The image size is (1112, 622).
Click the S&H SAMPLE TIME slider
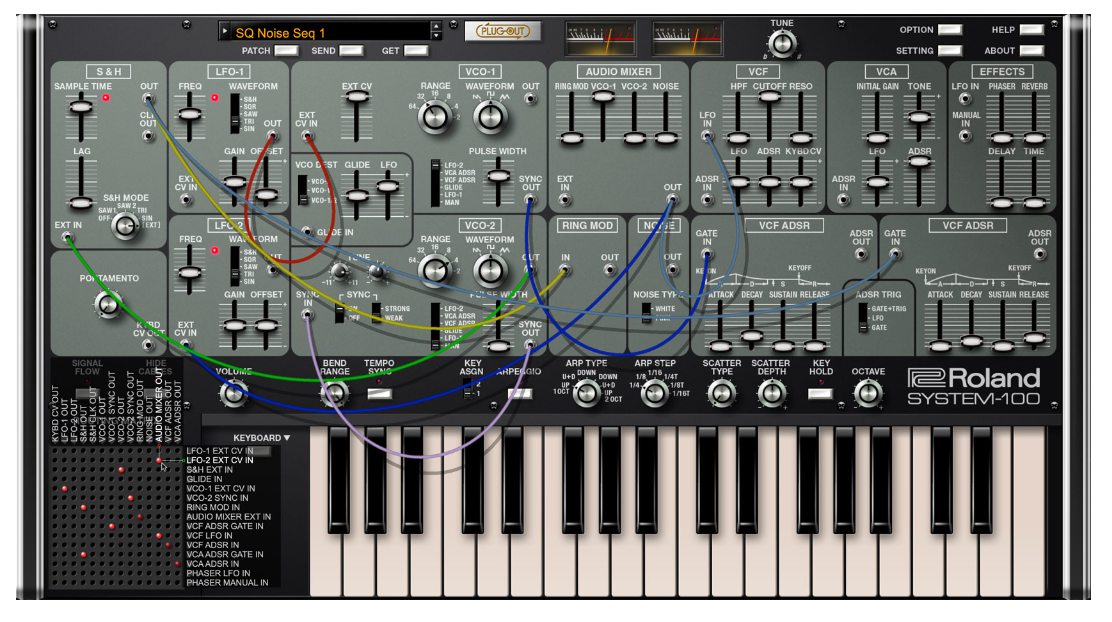click(x=81, y=107)
